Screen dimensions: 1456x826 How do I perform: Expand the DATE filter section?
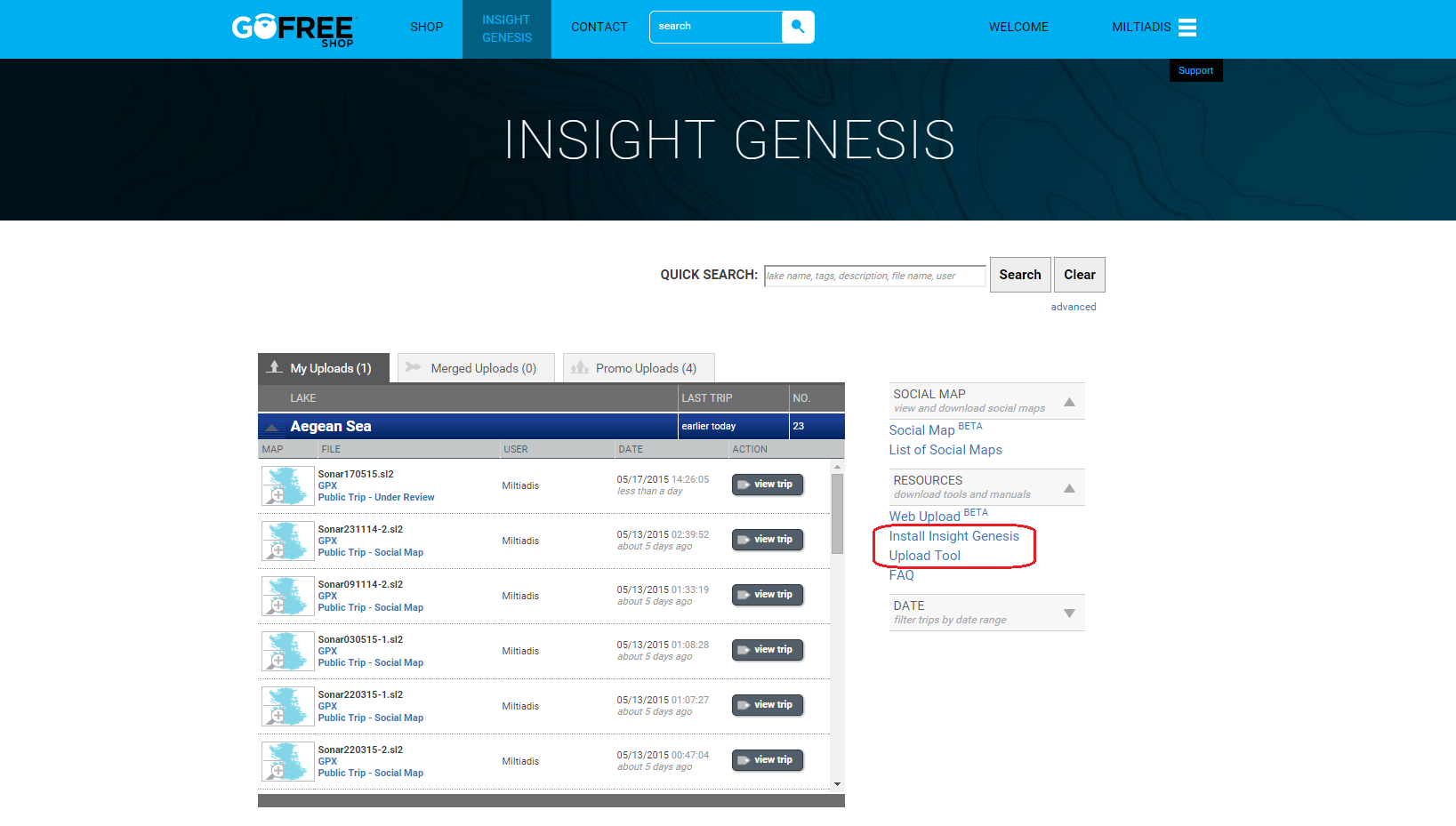(1069, 613)
